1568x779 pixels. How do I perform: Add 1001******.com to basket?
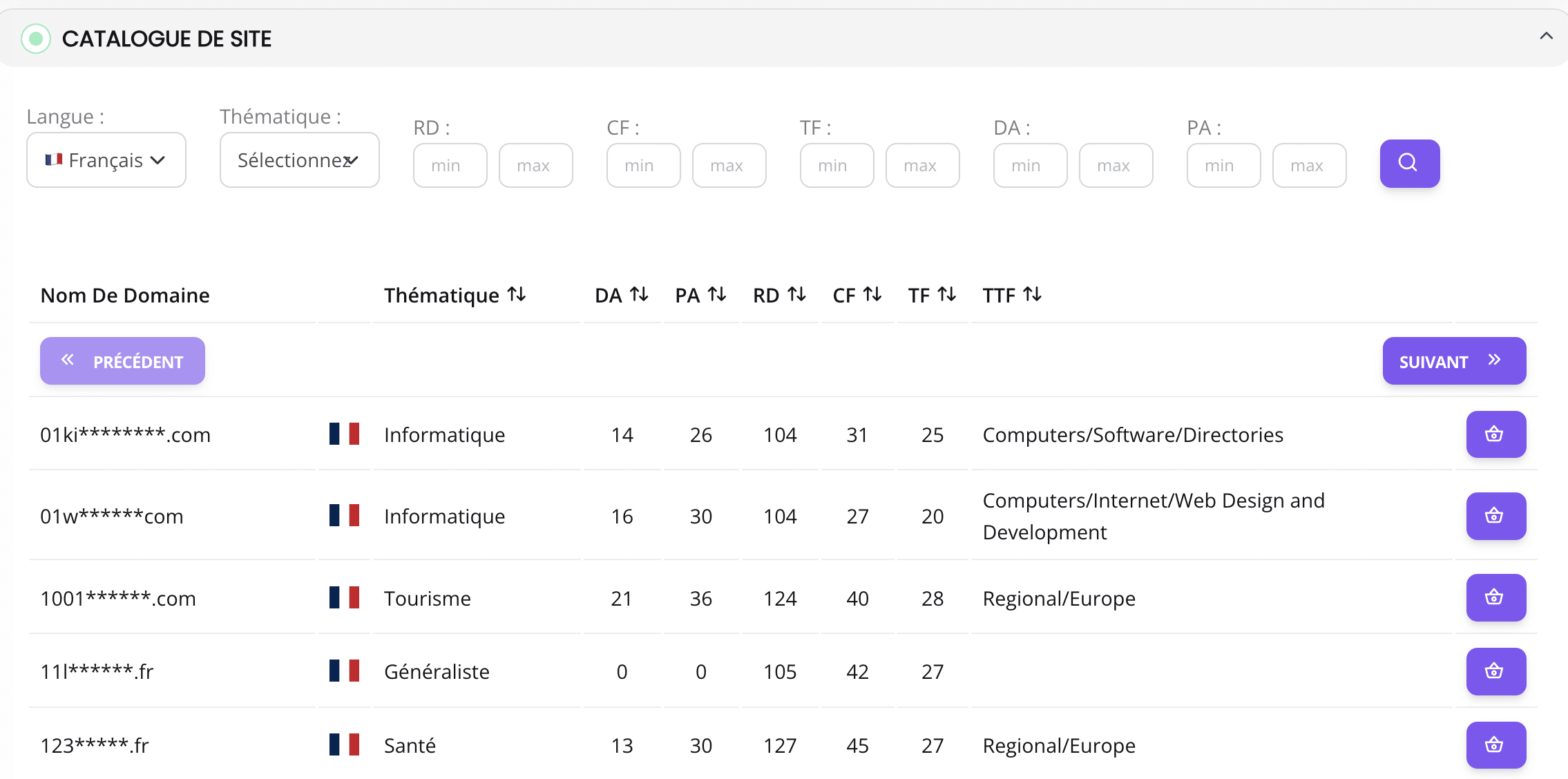[x=1496, y=597]
